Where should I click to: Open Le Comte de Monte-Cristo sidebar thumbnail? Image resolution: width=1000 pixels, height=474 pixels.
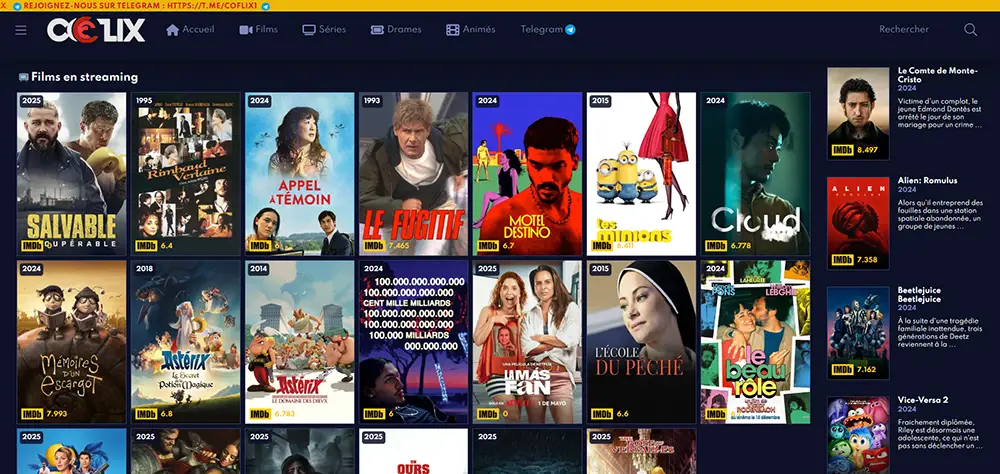(858, 114)
